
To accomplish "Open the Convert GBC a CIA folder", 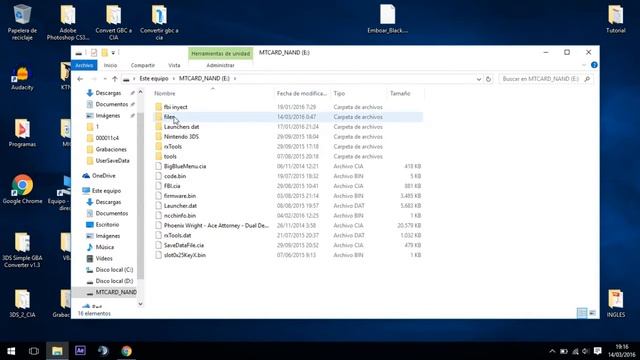I will point(113,22).
